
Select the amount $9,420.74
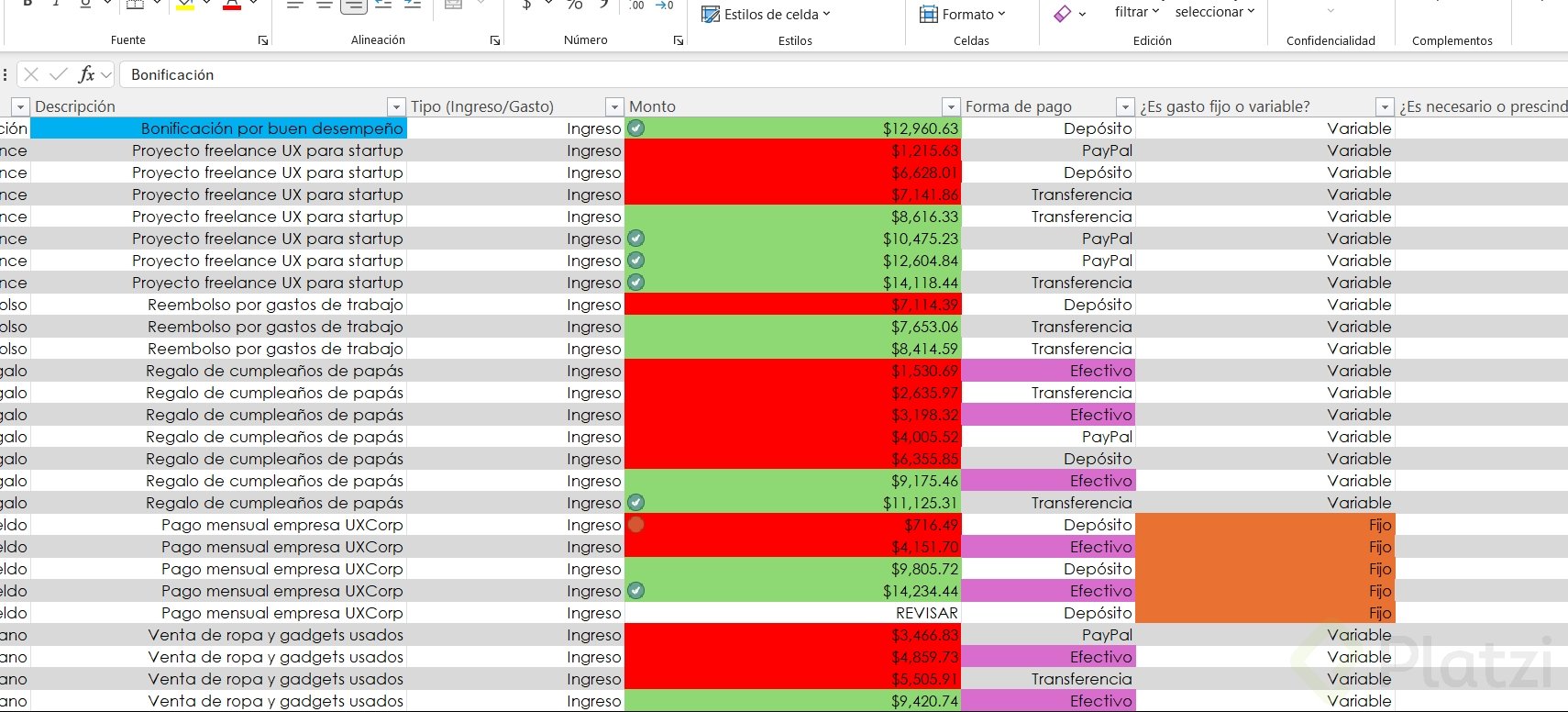click(x=793, y=701)
